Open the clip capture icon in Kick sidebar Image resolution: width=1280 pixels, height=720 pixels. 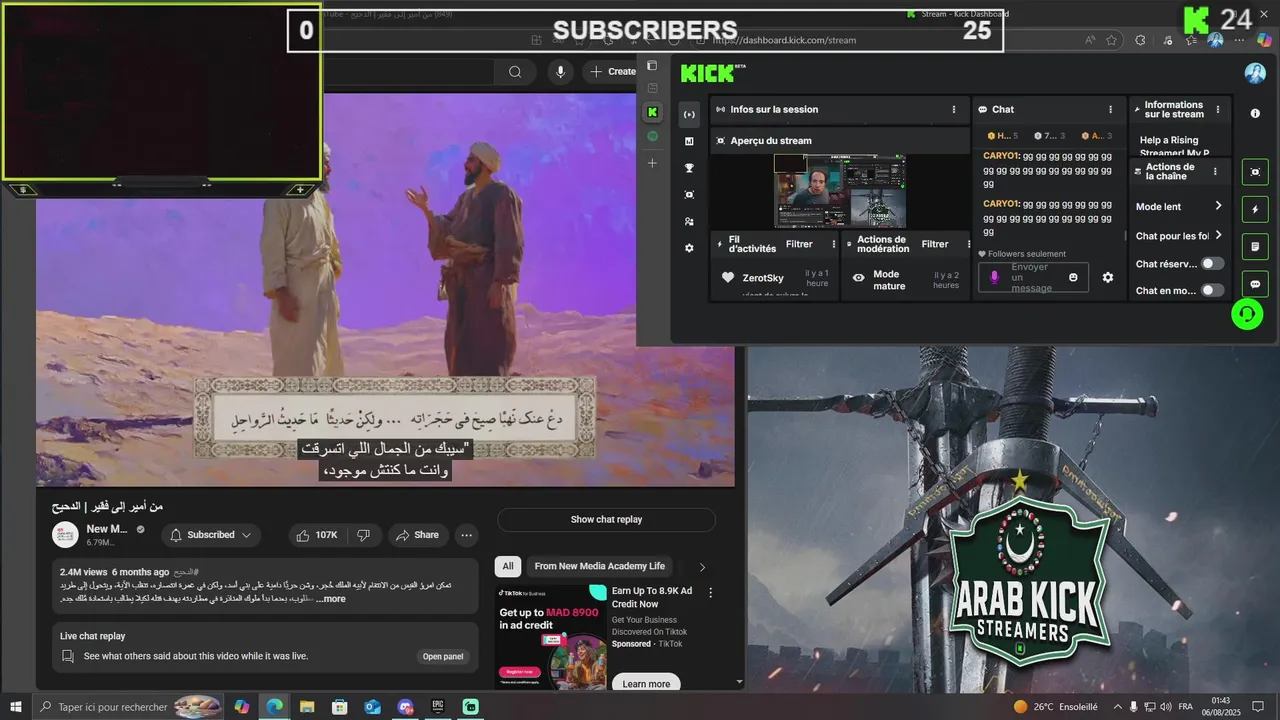[x=689, y=194]
